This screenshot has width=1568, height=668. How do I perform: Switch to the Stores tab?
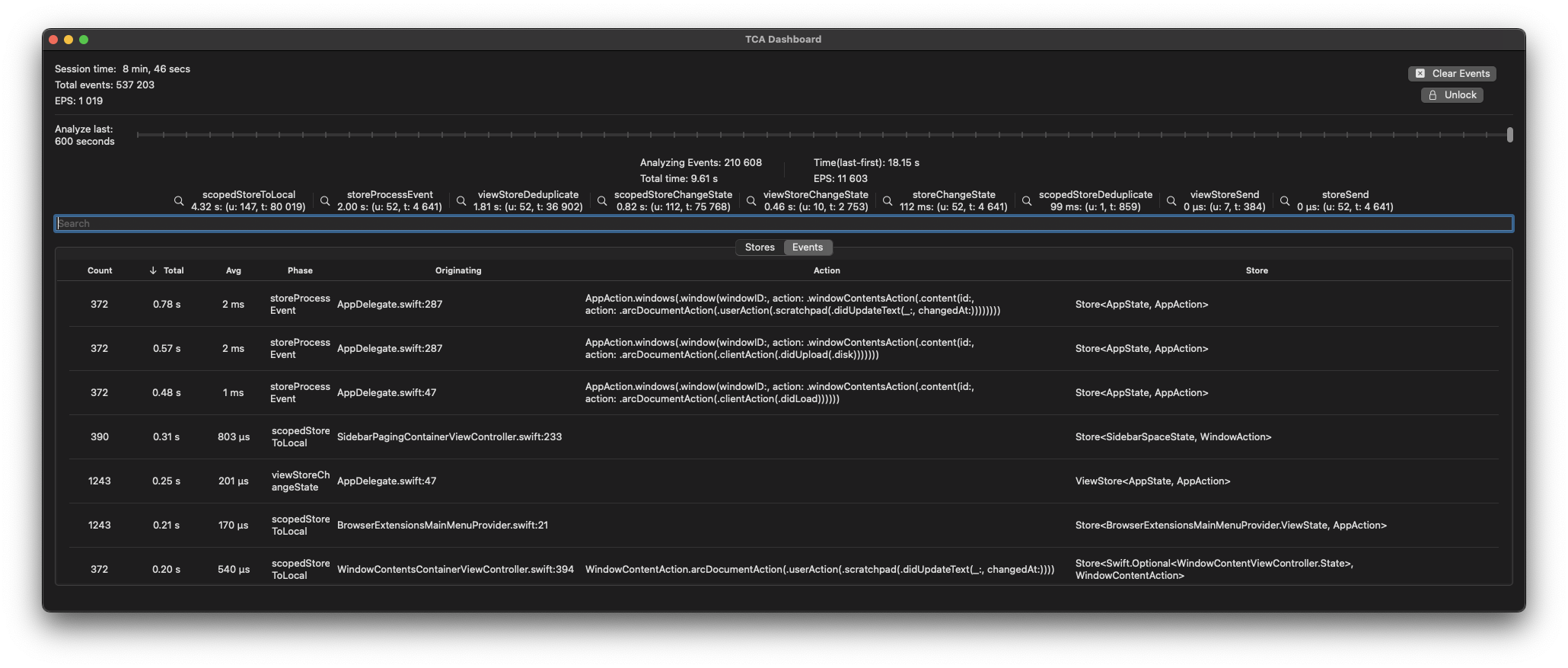[760, 248]
